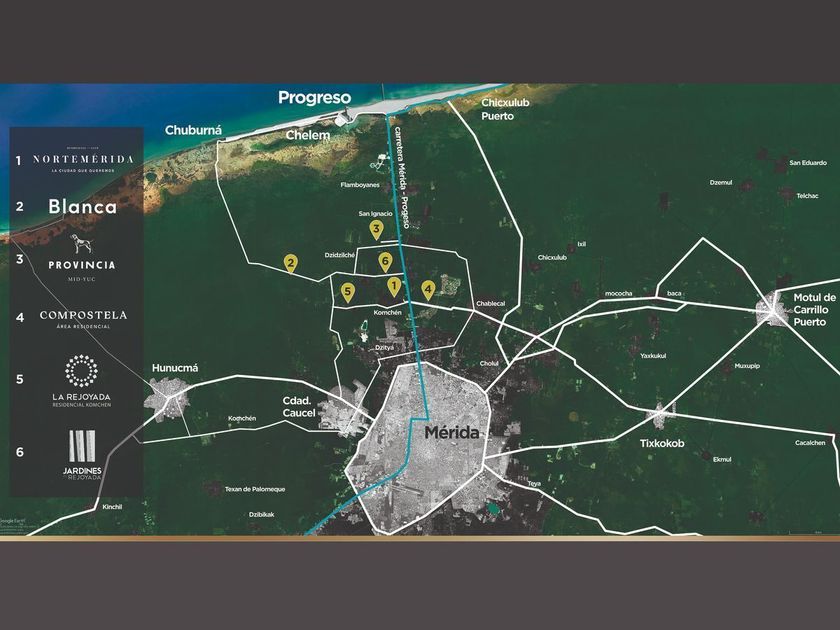840x630 pixels.
Task: Select the Blanca legend entry
Action: 82,208
